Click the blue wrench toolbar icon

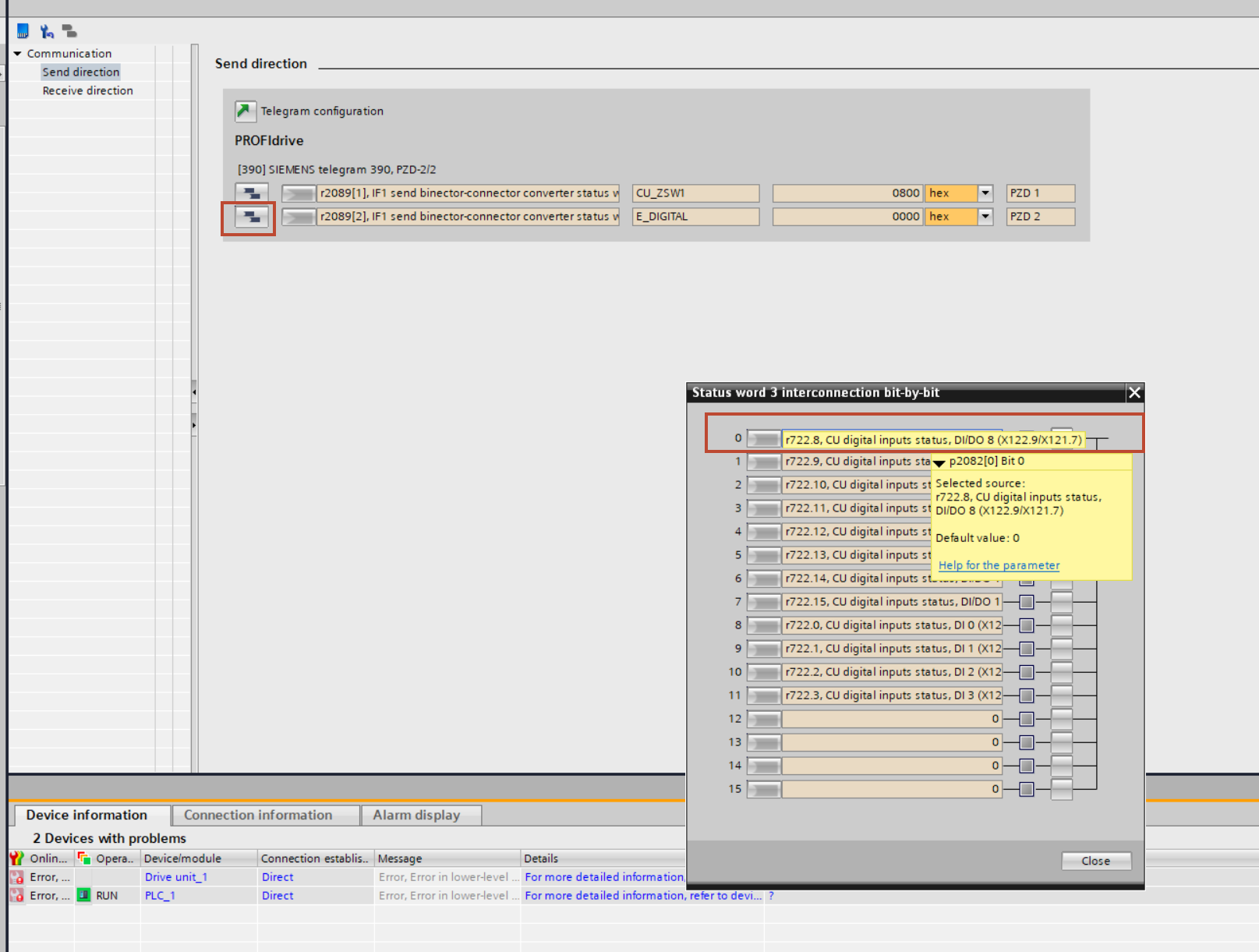(47, 31)
